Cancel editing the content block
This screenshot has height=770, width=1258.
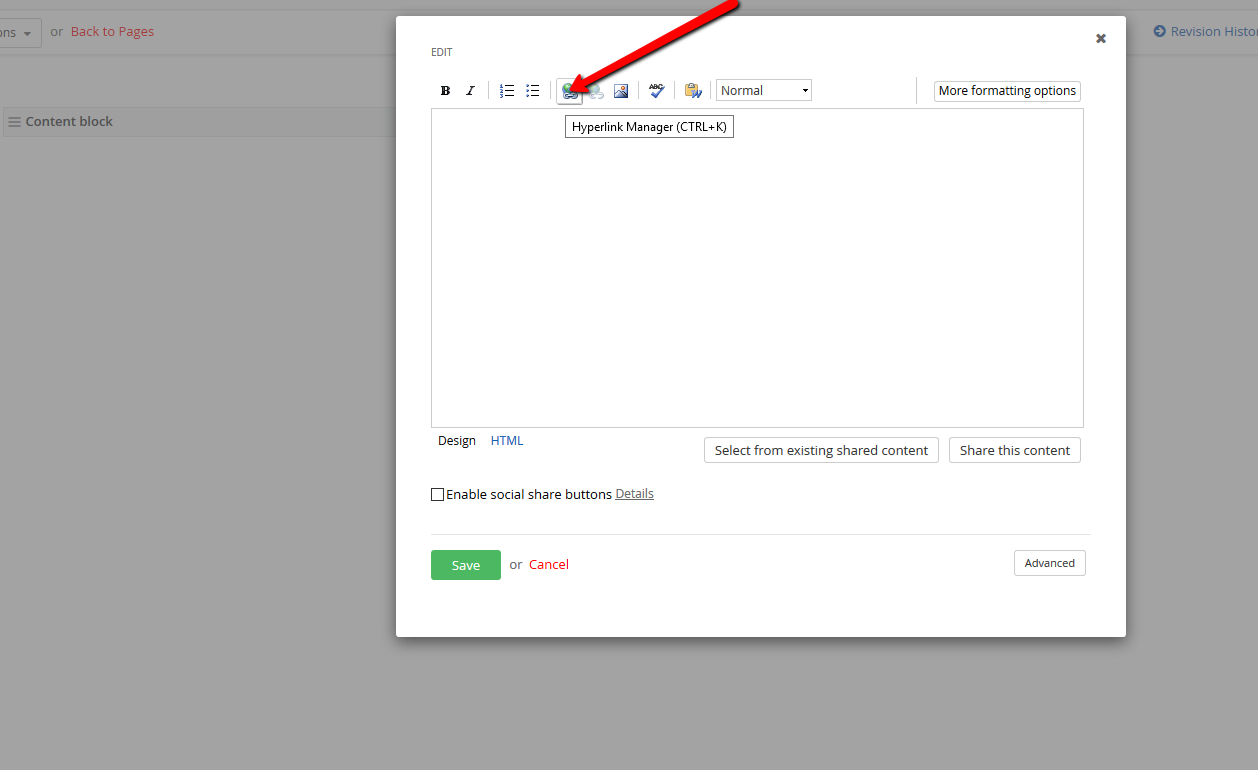point(548,564)
